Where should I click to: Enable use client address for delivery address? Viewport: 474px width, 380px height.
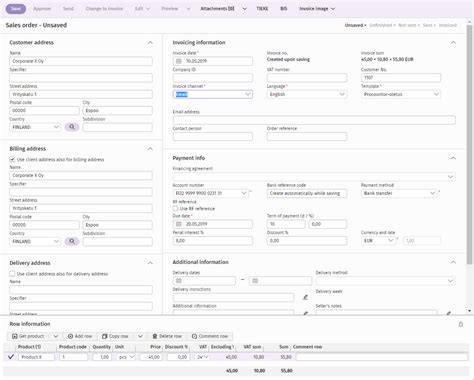click(12, 274)
